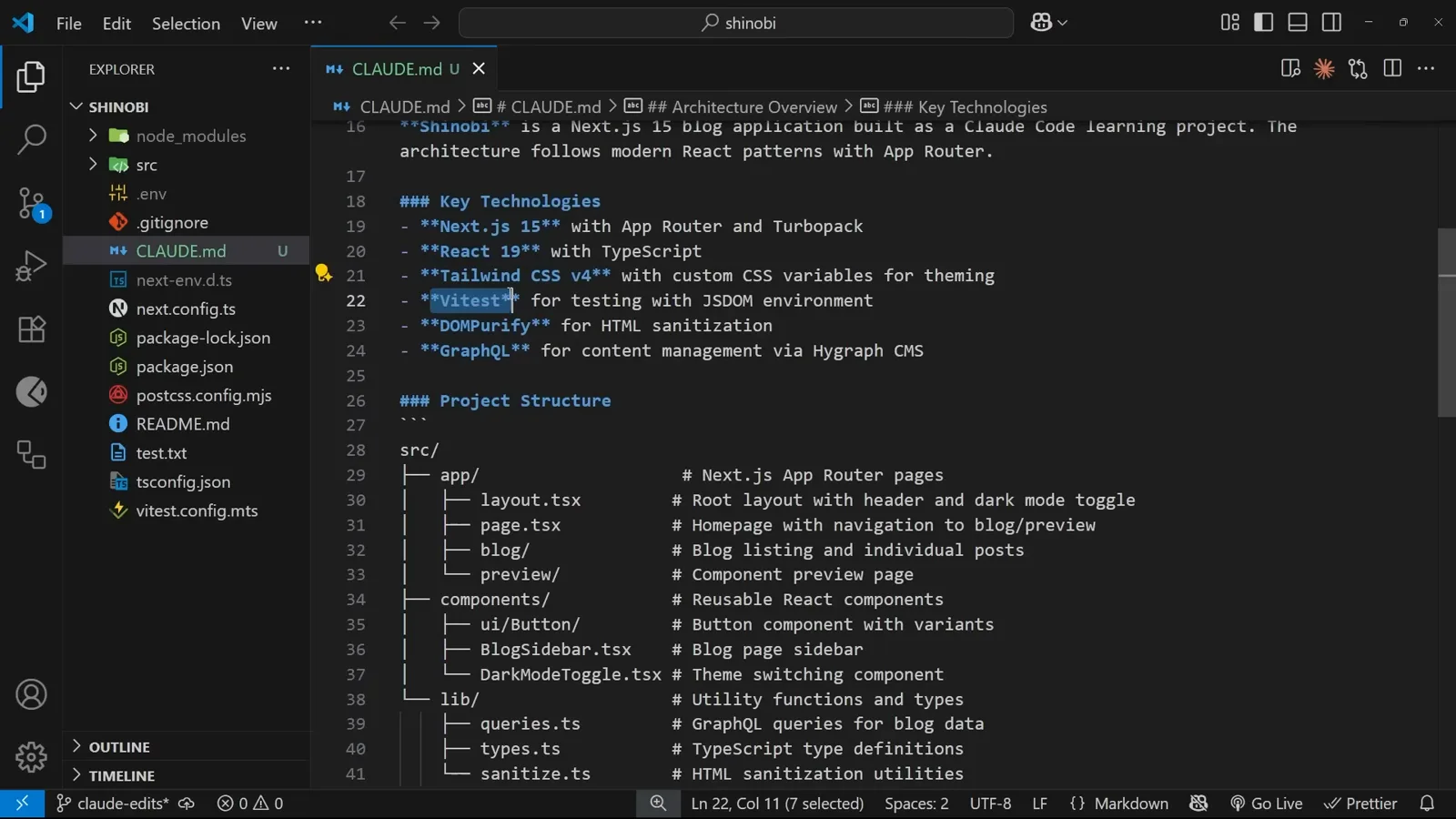This screenshot has width=1456, height=819.
Task: Click the shinobi command center search box
Action: tap(736, 23)
